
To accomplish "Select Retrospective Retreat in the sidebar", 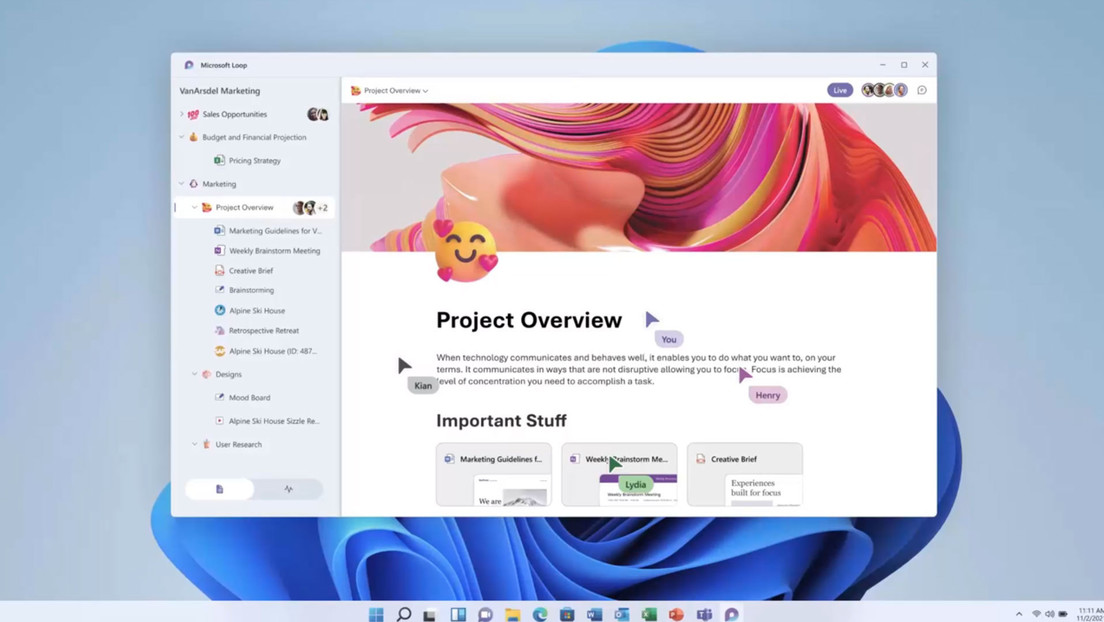I will [x=263, y=331].
